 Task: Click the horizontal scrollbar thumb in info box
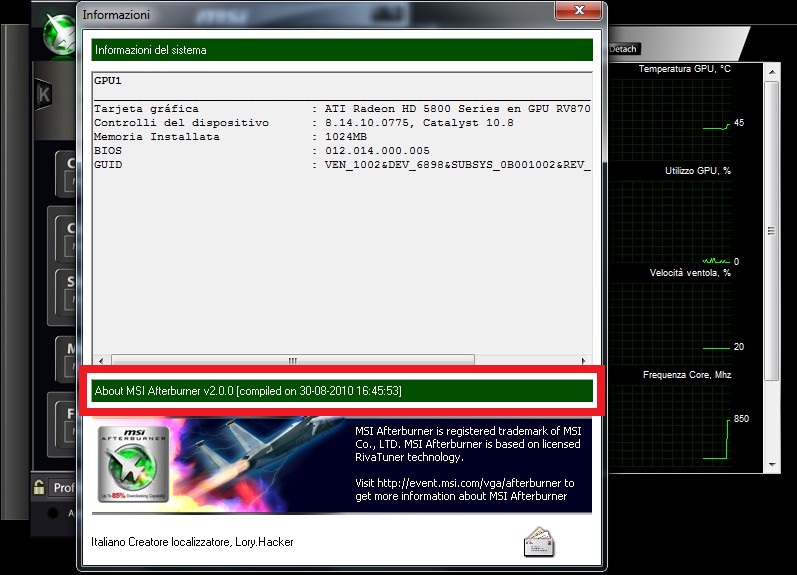coord(293,360)
